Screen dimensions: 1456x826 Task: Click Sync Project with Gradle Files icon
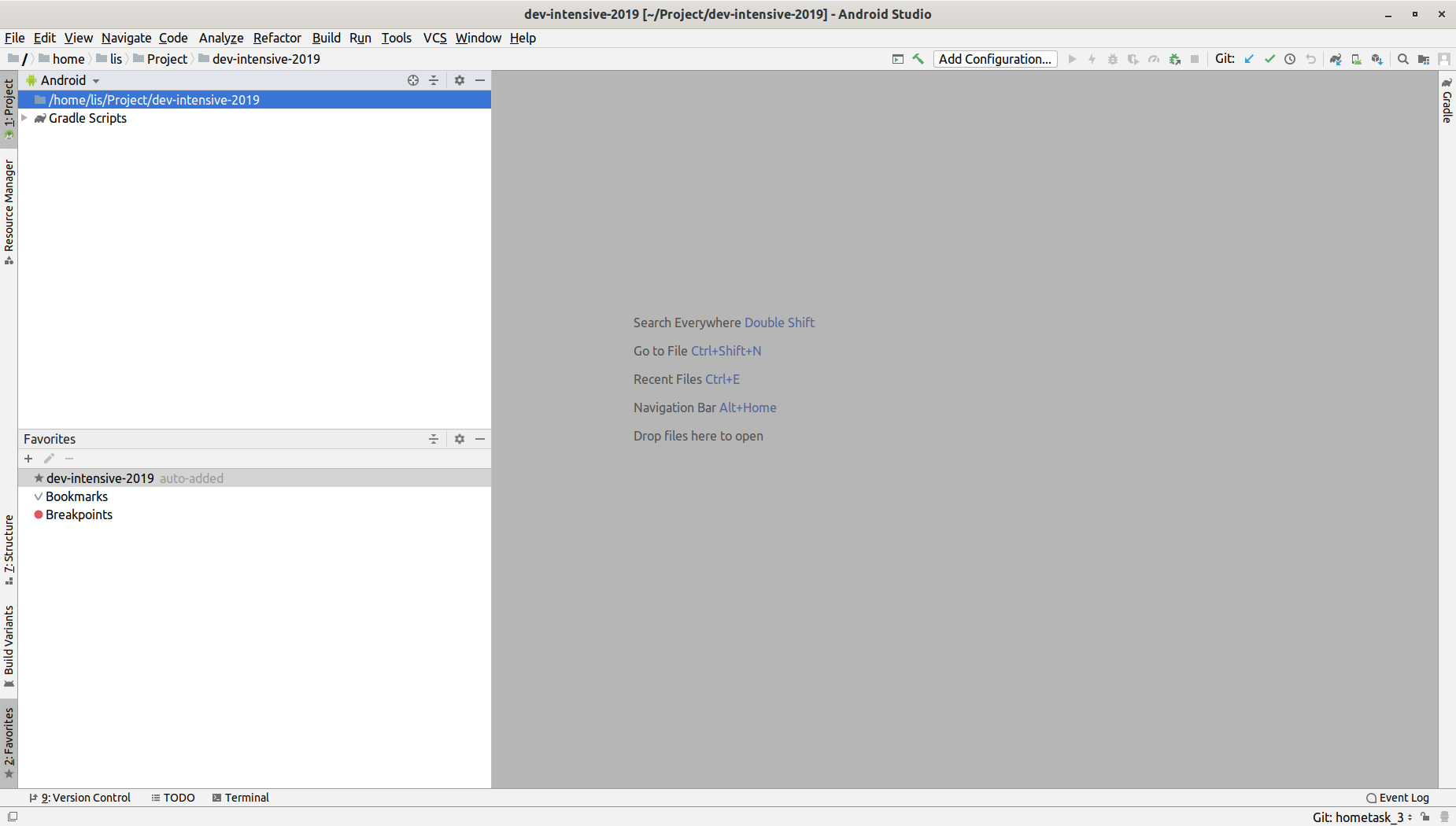(1336, 59)
